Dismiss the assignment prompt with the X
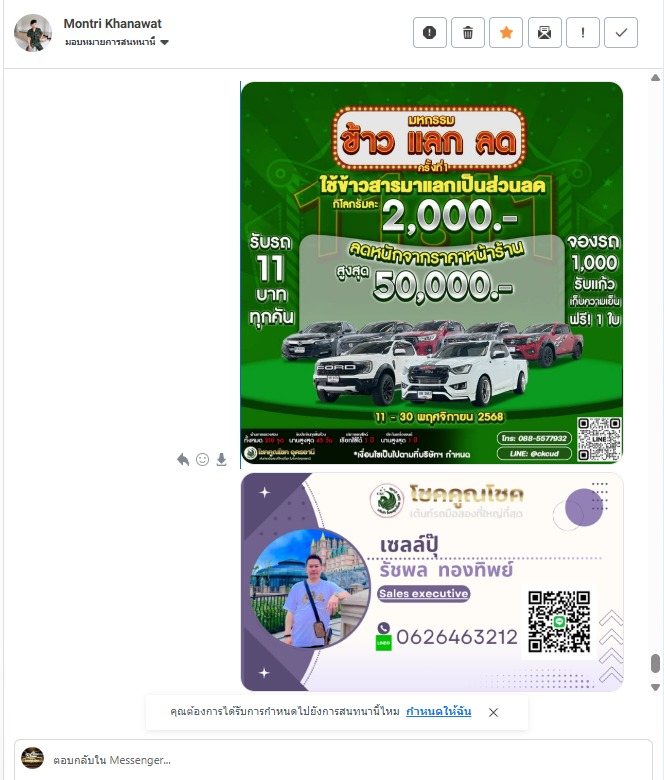The height and width of the screenshot is (780, 664). 493,712
